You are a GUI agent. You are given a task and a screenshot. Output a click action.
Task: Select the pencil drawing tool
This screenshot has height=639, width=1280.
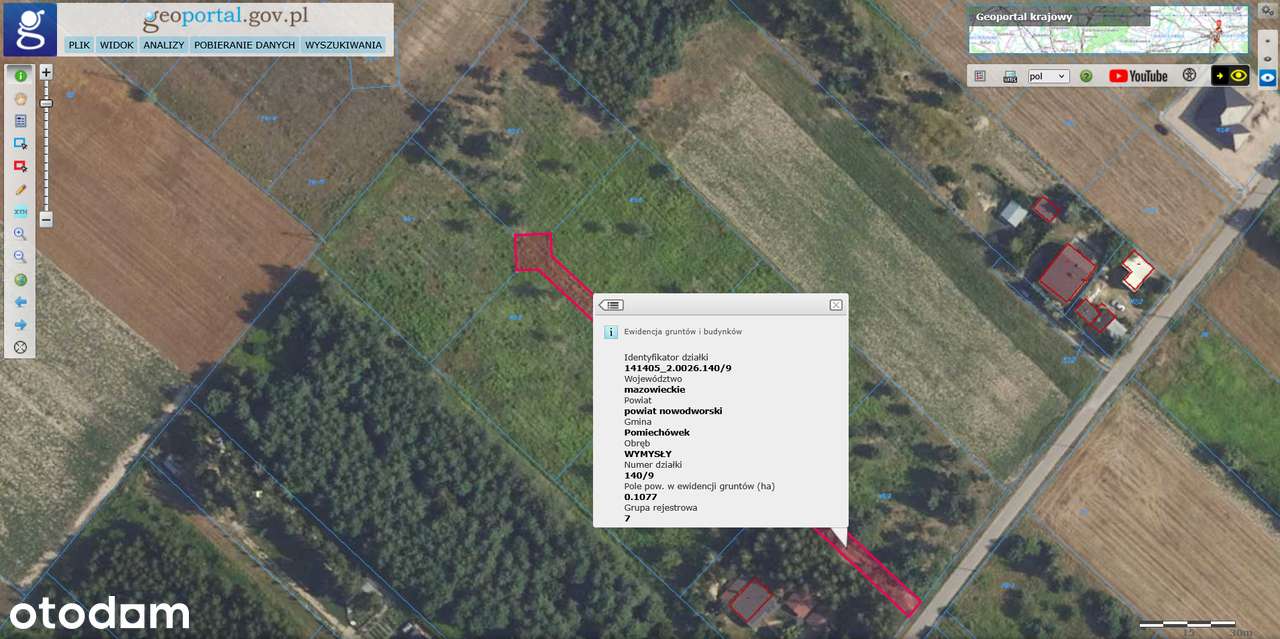tap(20, 189)
